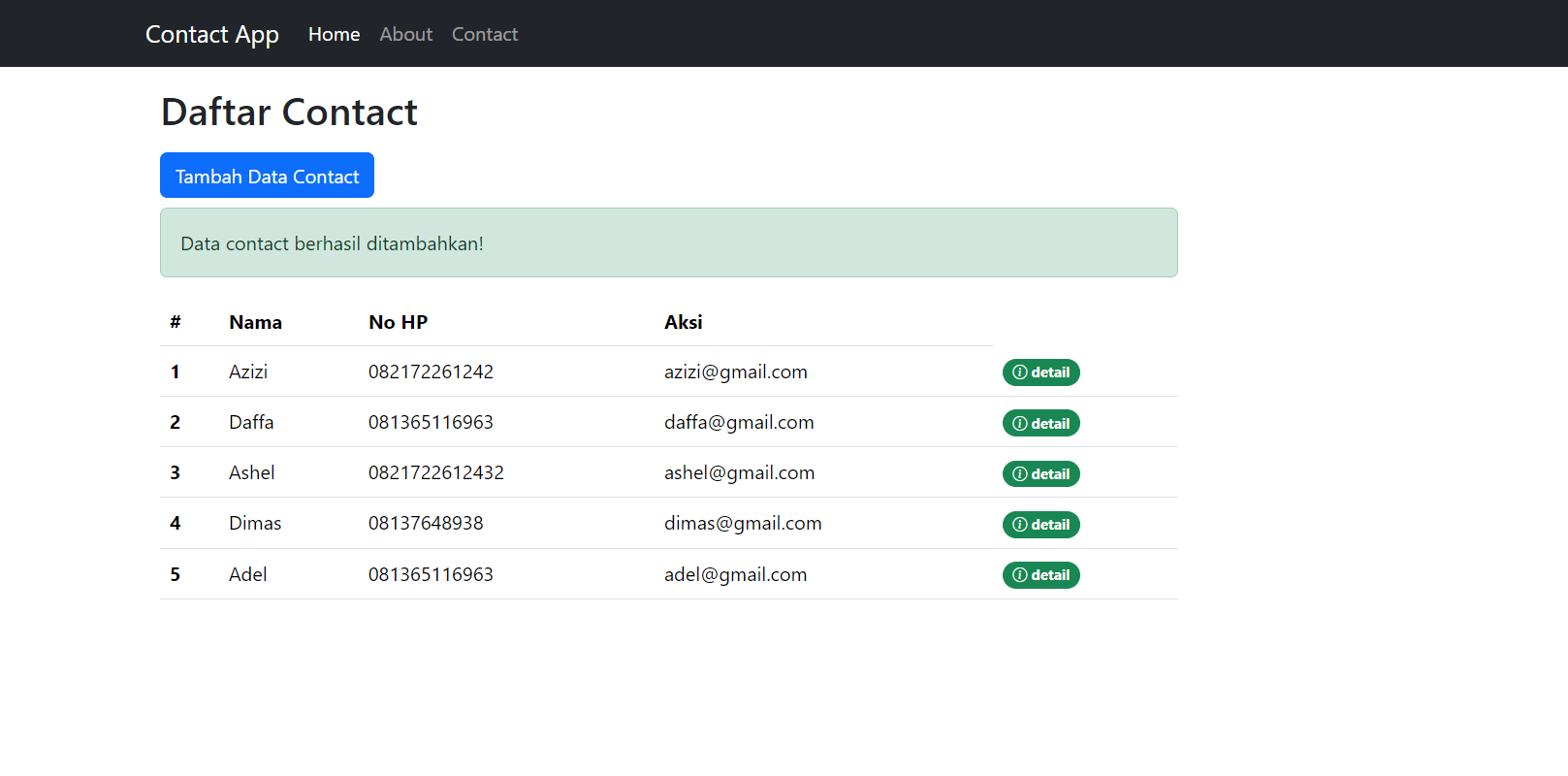View detail for Adel
This screenshot has width=1568, height=776.
(1040, 575)
